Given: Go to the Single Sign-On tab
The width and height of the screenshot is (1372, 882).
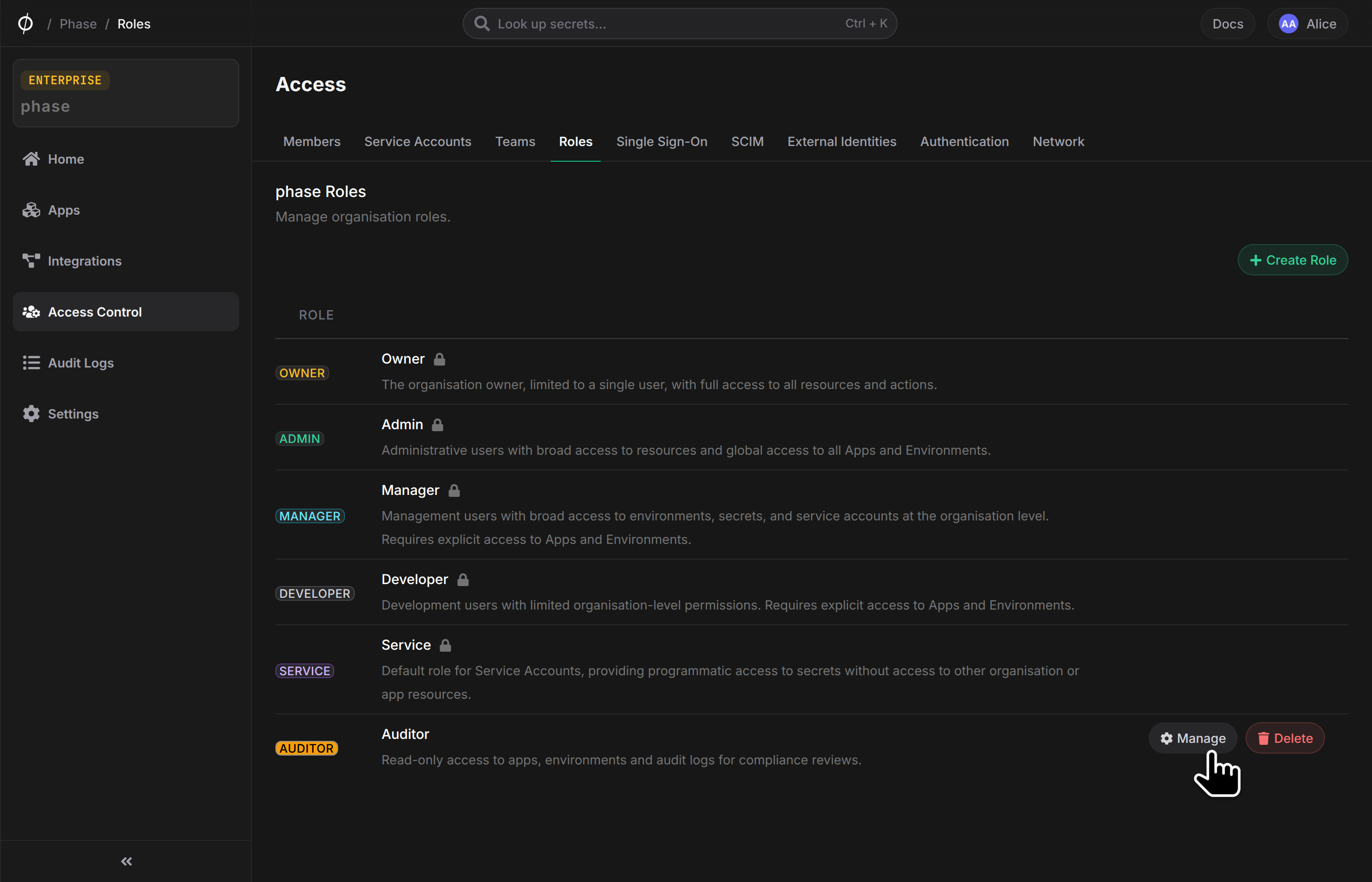Looking at the screenshot, I should (661, 142).
